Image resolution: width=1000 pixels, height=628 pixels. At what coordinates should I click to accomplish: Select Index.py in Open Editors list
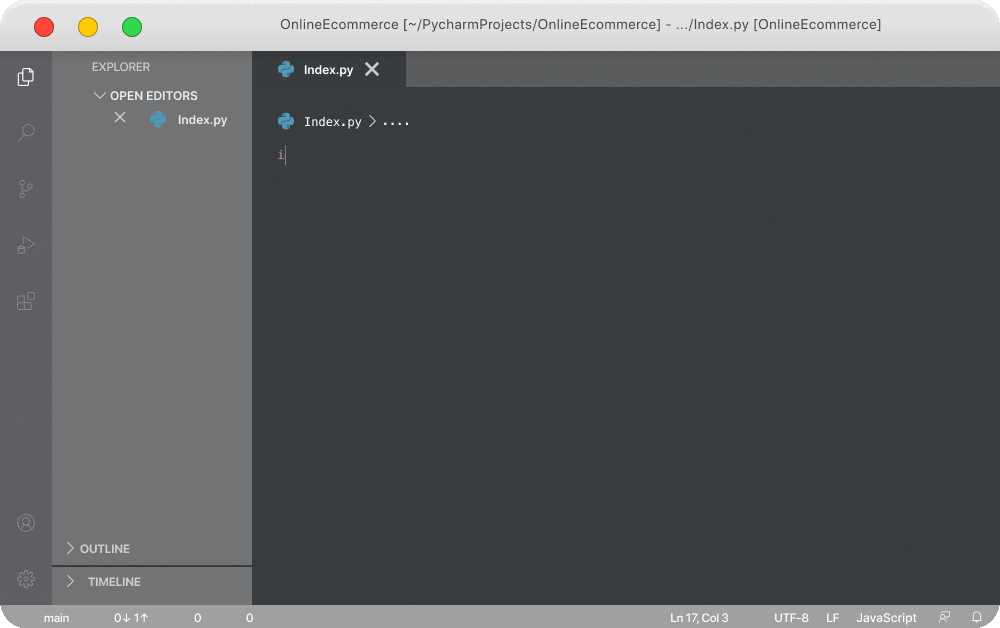pyautogui.click(x=202, y=120)
